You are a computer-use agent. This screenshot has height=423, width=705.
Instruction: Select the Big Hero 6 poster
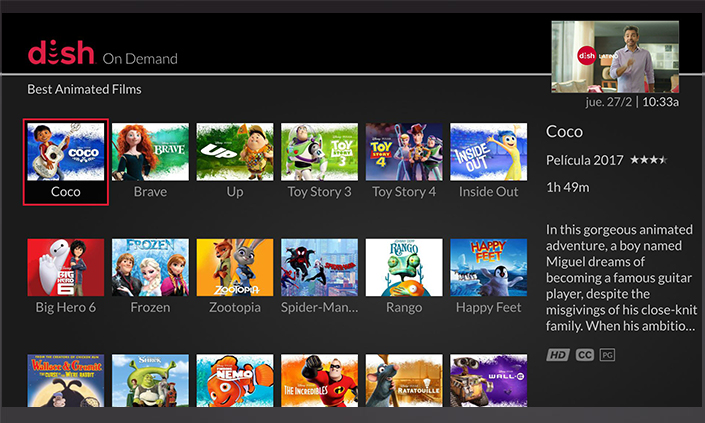point(66,267)
